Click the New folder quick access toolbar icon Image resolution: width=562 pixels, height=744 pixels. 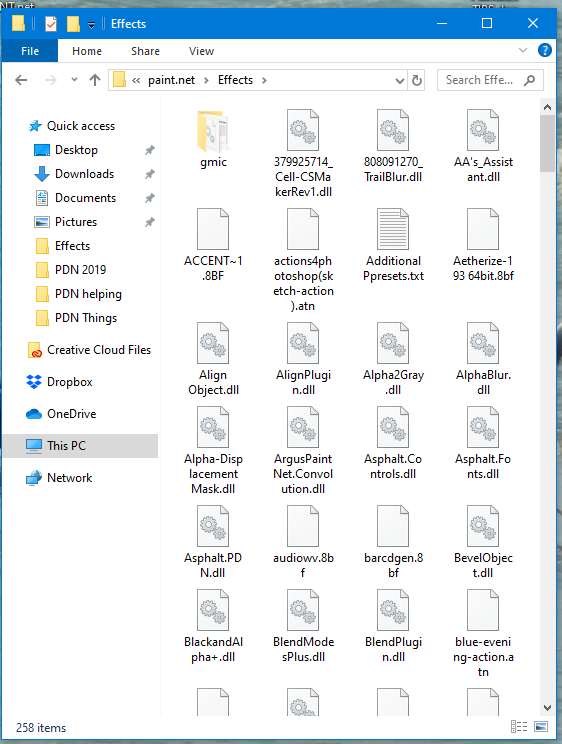pos(73,24)
